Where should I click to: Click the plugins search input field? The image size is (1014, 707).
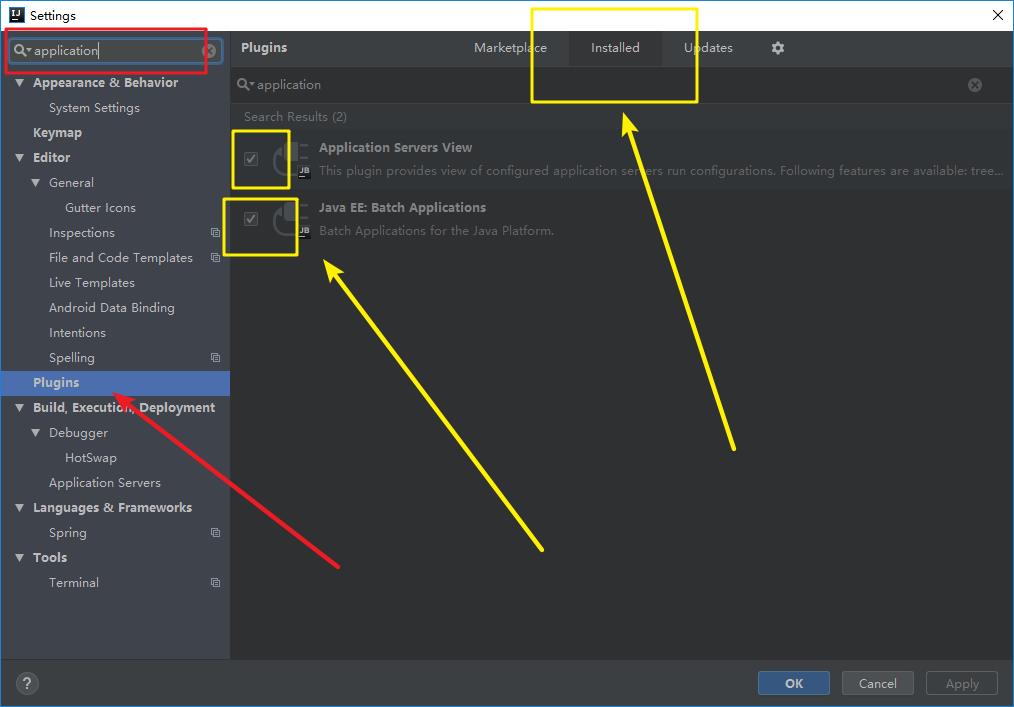[608, 85]
